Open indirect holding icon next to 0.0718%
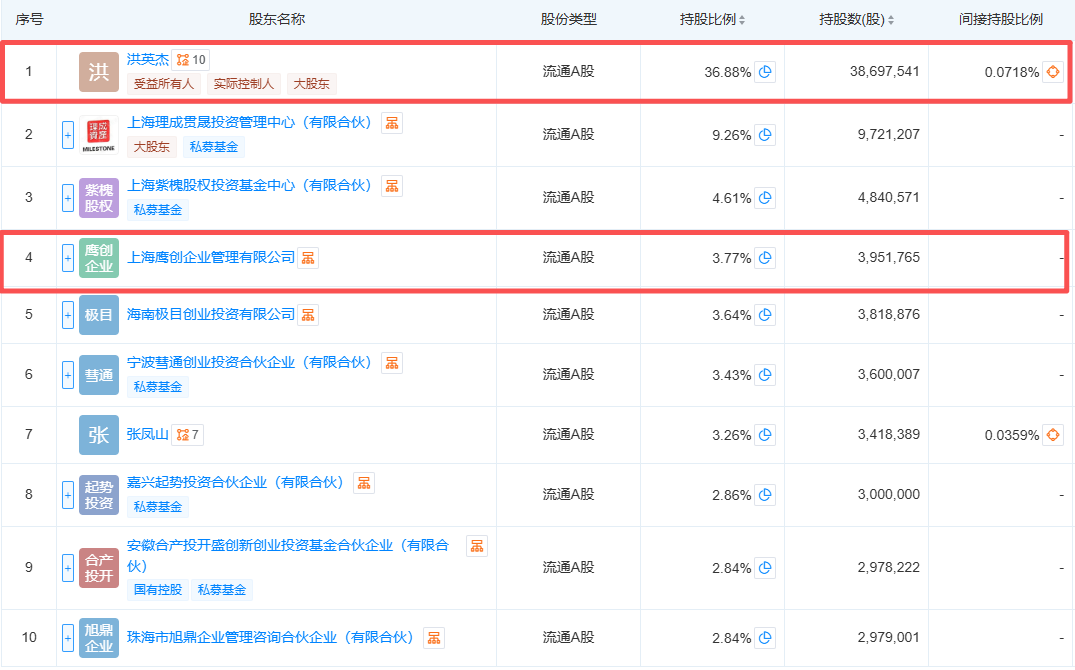The image size is (1075, 670). (x=1053, y=71)
